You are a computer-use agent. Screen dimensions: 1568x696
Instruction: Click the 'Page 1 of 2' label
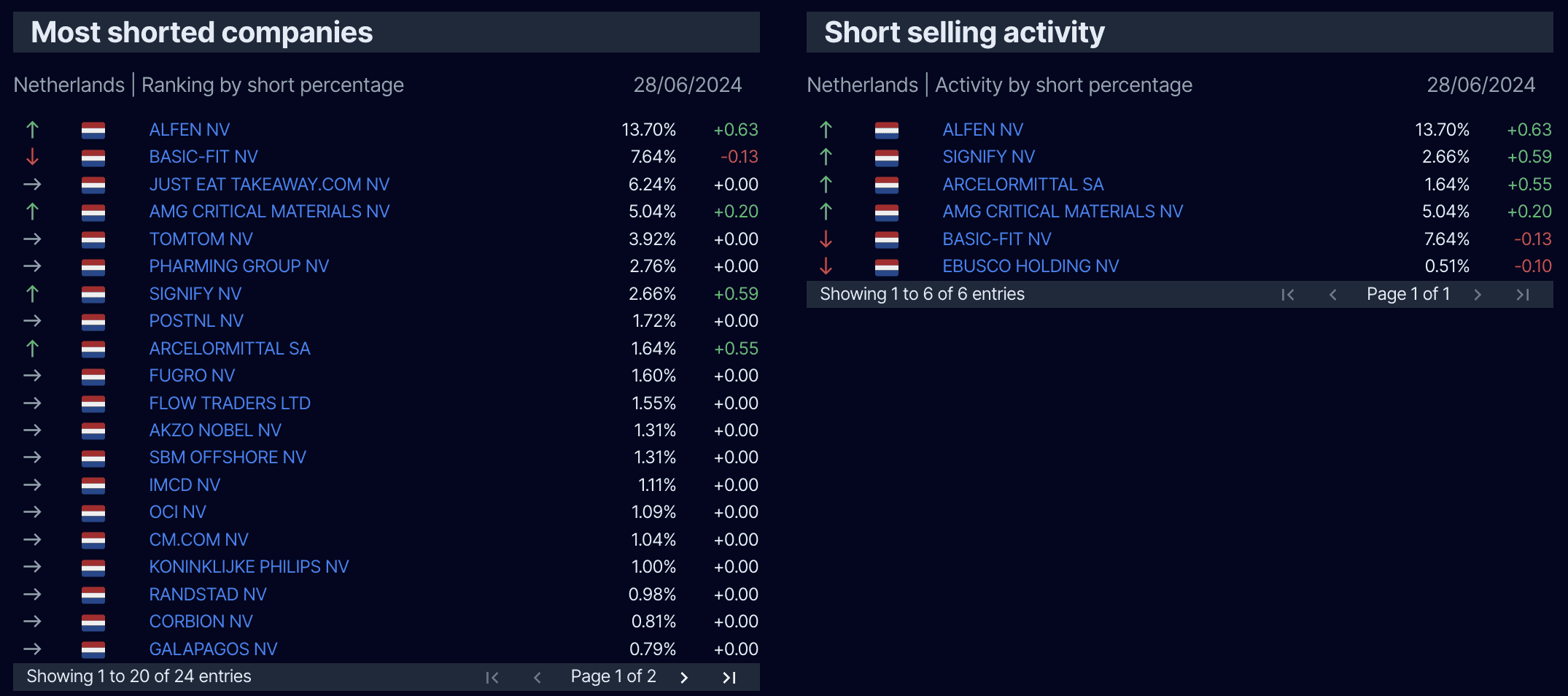tap(613, 676)
